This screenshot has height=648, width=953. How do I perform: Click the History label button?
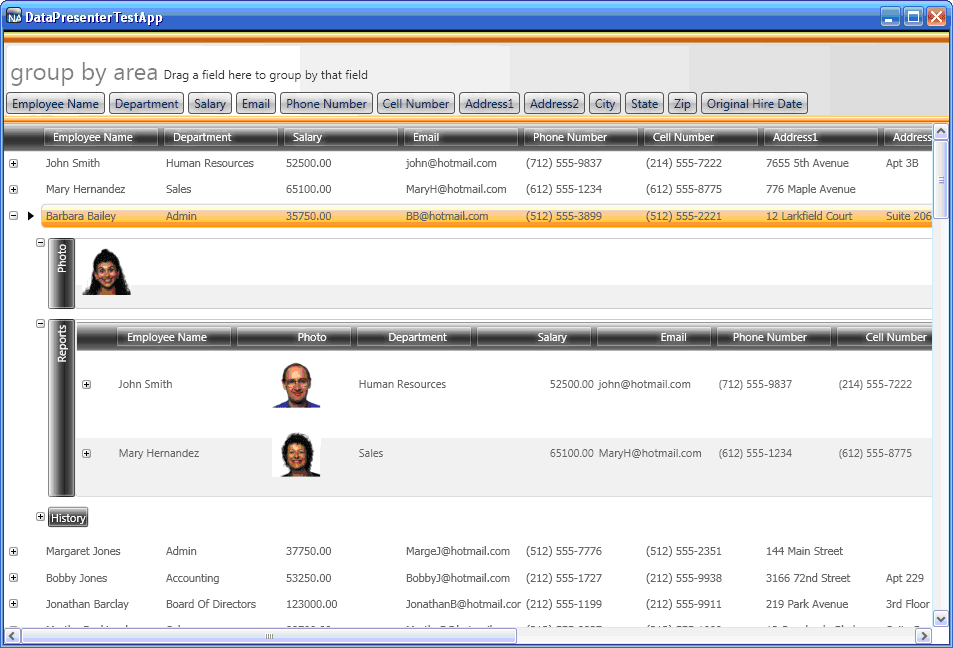coord(69,518)
